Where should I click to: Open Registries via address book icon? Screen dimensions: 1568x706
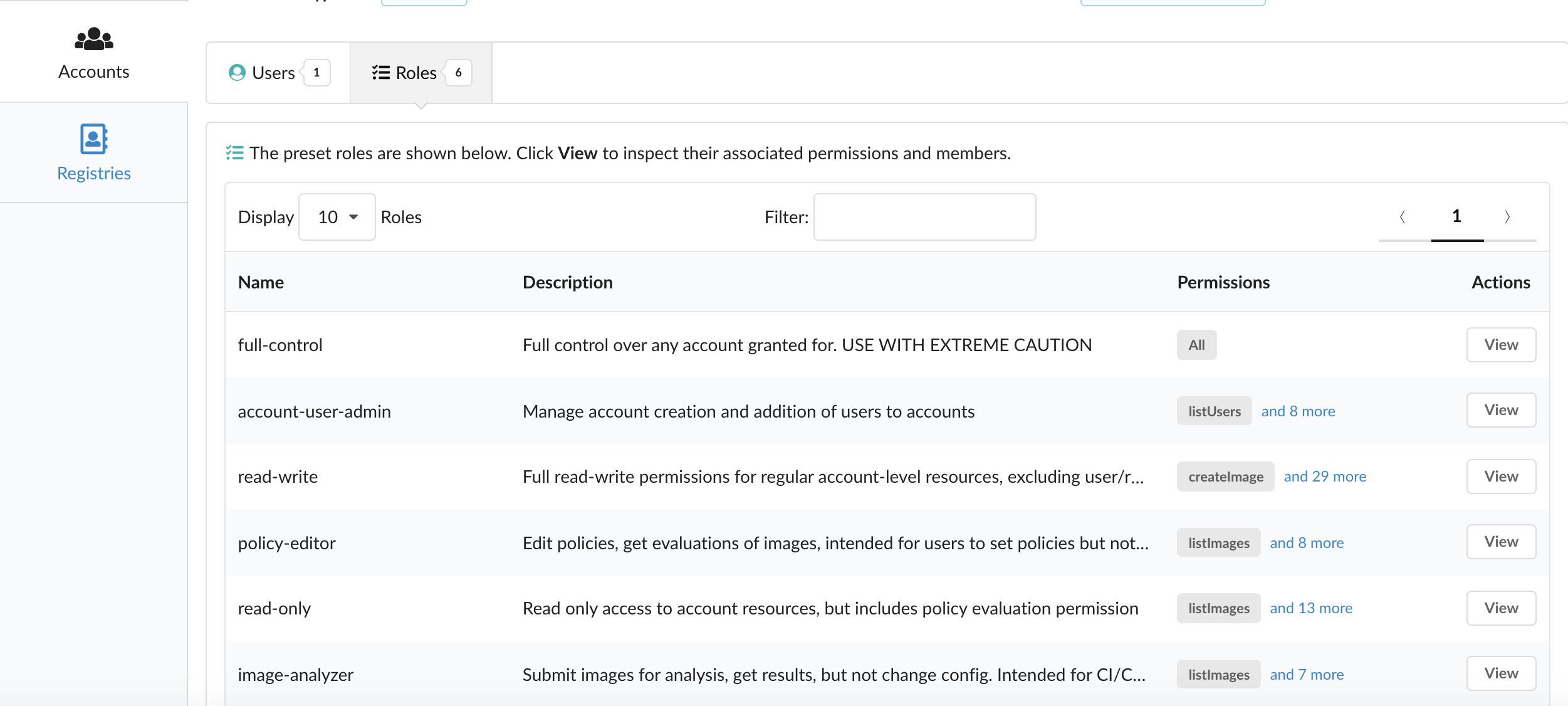pos(94,139)
